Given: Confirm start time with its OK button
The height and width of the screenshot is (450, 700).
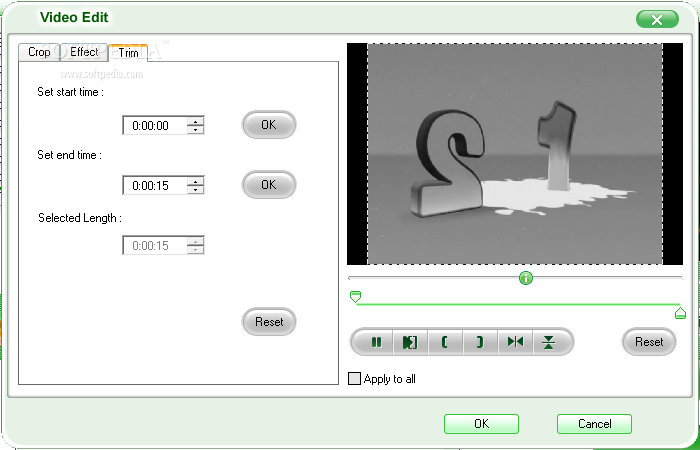Looking at the screenshot, I should tap(269, 125).
